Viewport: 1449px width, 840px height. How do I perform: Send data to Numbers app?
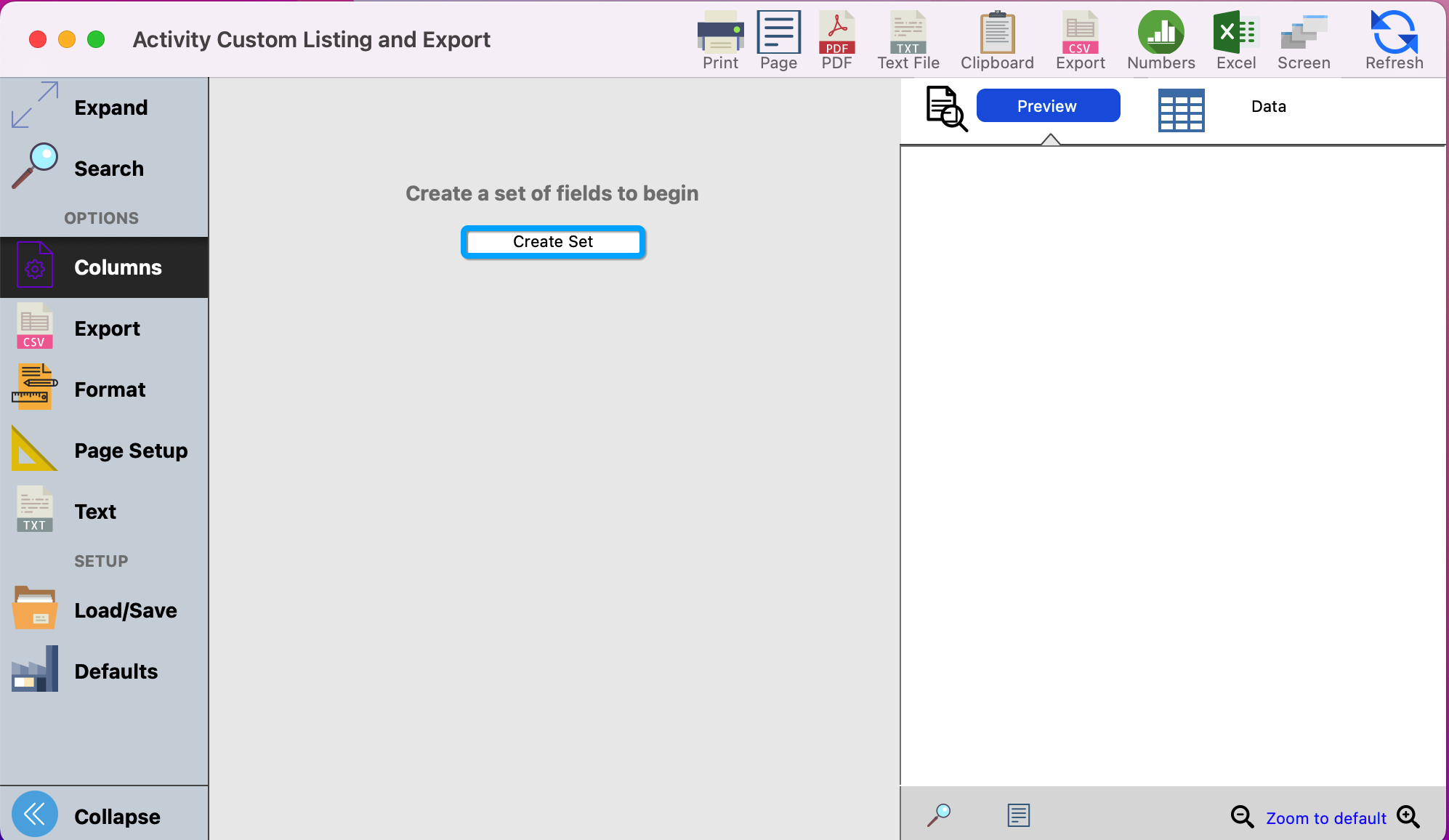1161,33
